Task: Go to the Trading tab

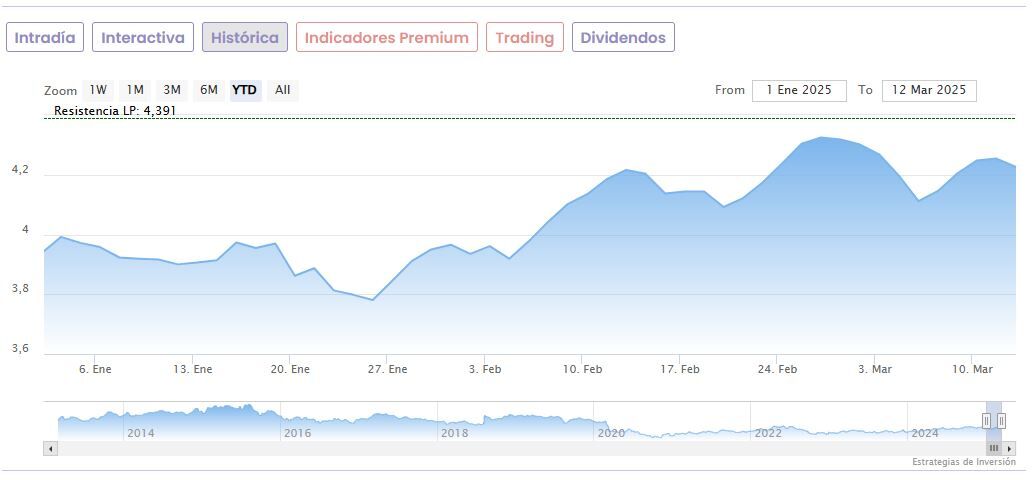Action: click(525, 38)
